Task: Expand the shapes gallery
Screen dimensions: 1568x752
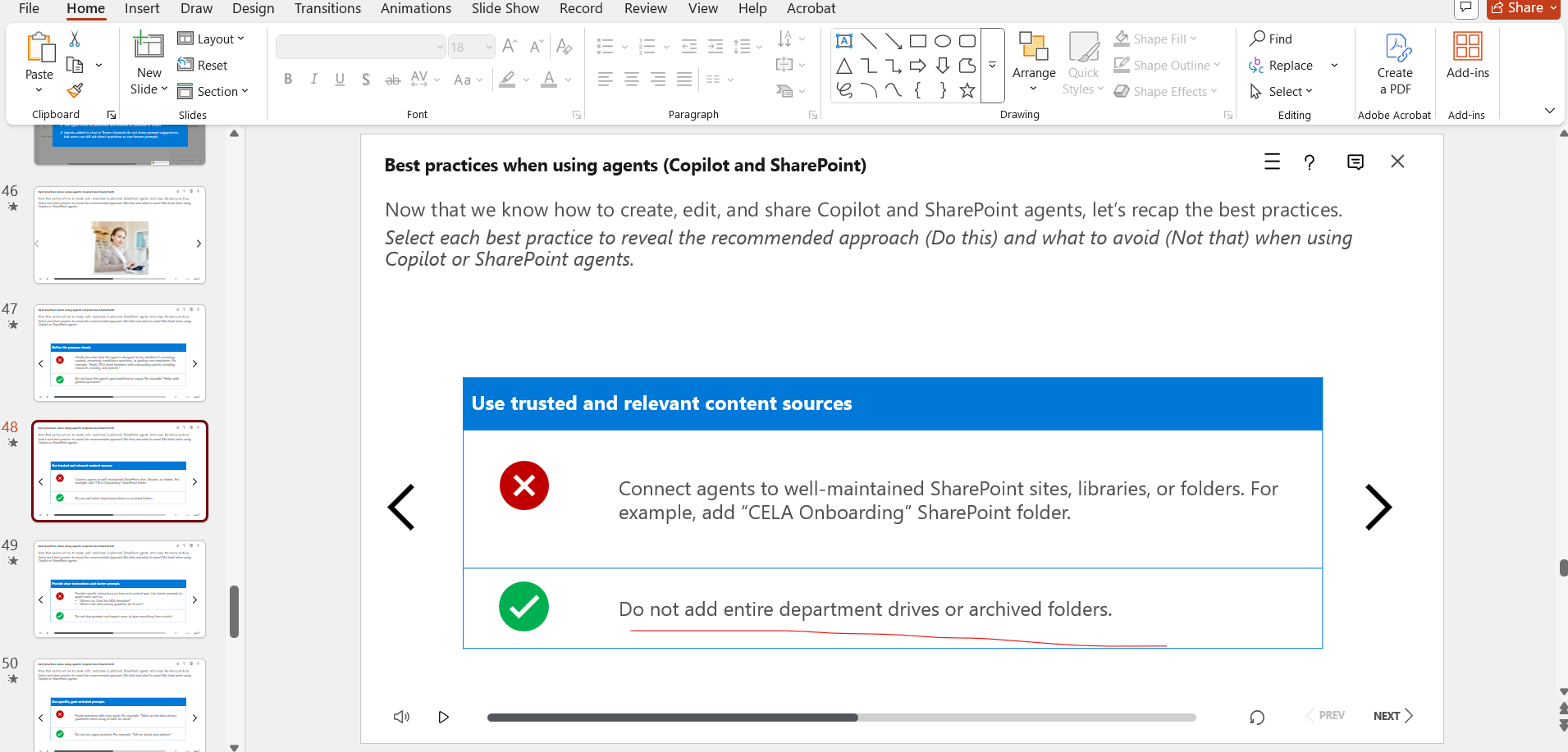Action: click(992, 66)
